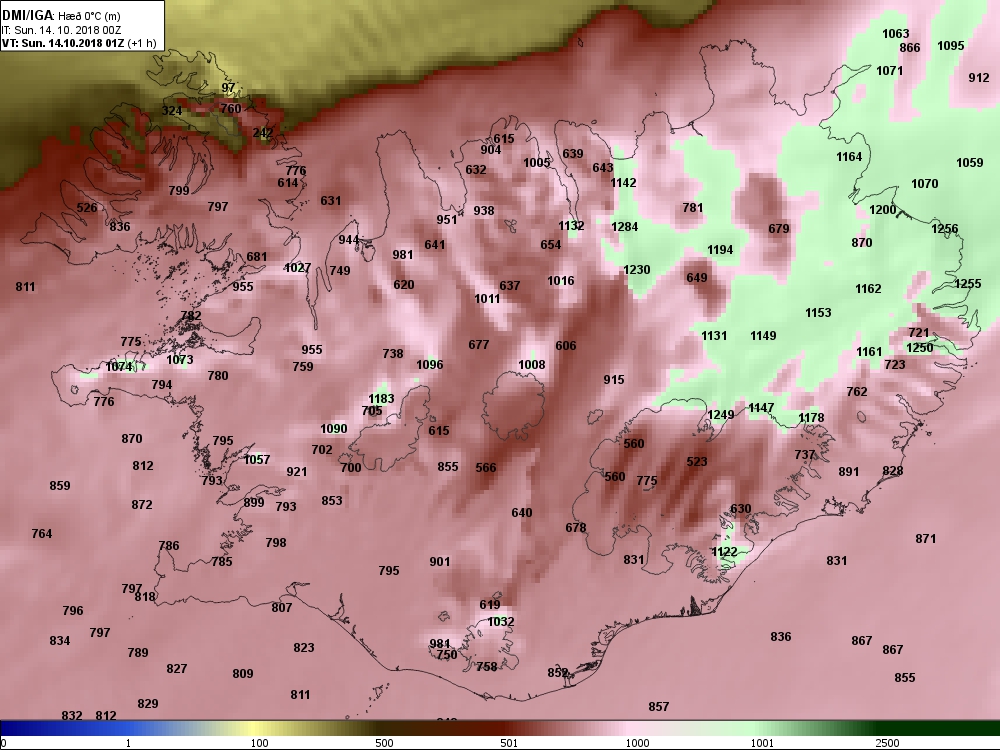Select the 523 glacier value
Image resolution: width=1000 pixels, height=750 pixels.
tap(696, 461)
